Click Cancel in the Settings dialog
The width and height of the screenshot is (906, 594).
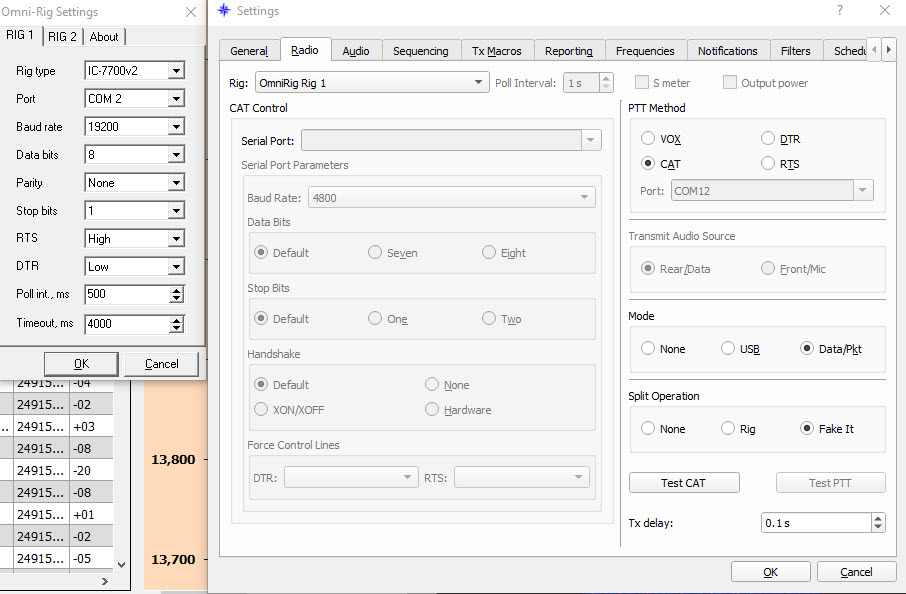pyautogui.click(x=856, y=571)
